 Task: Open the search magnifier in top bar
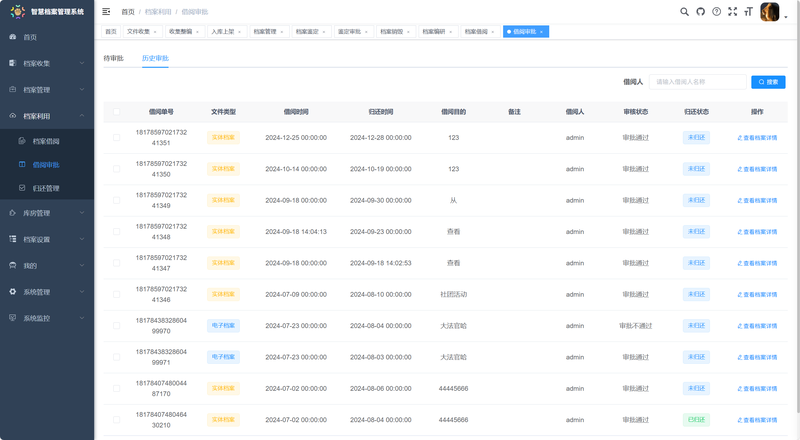684,12
